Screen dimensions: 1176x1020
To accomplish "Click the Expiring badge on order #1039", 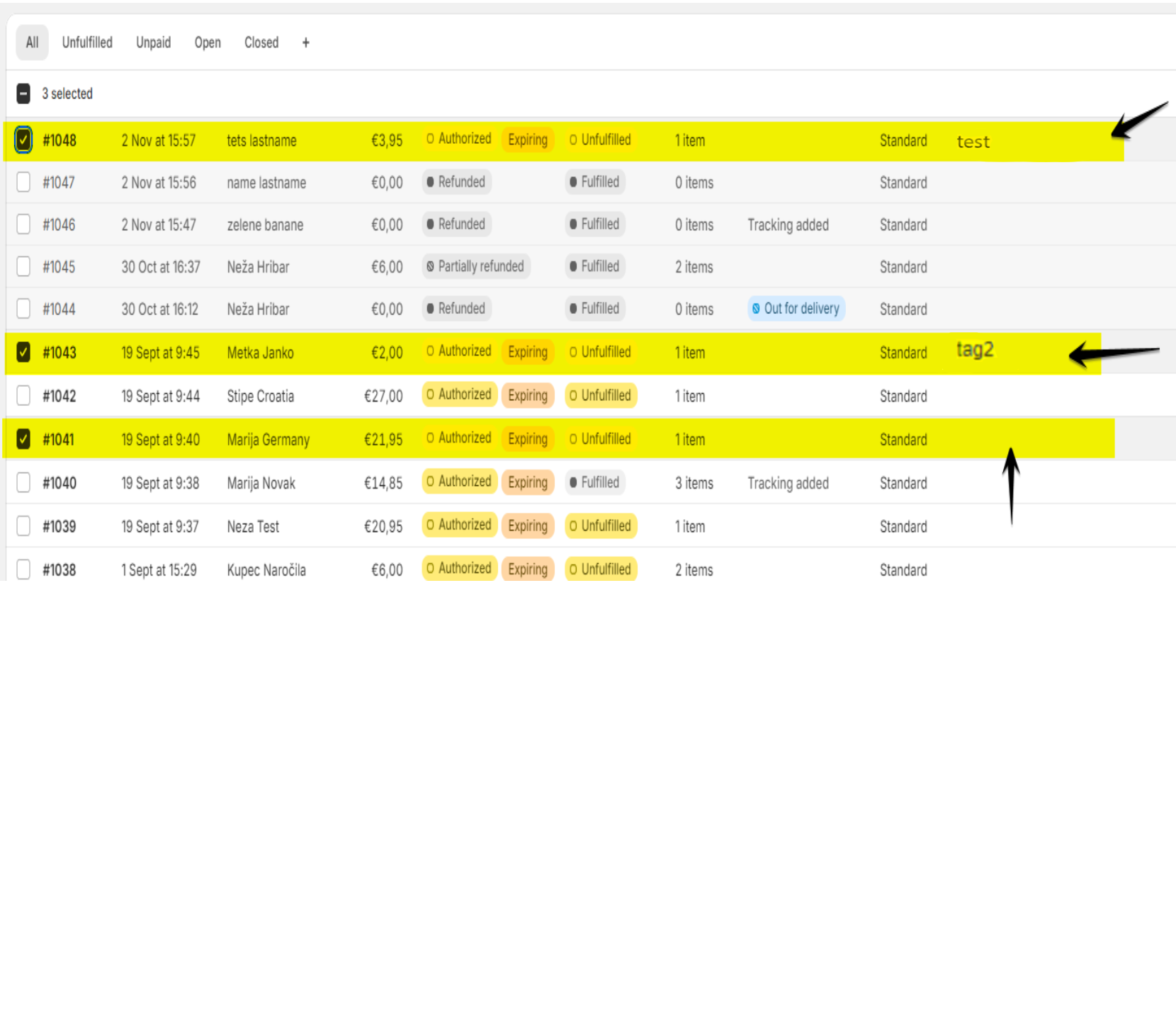I will tap(527, 526).
